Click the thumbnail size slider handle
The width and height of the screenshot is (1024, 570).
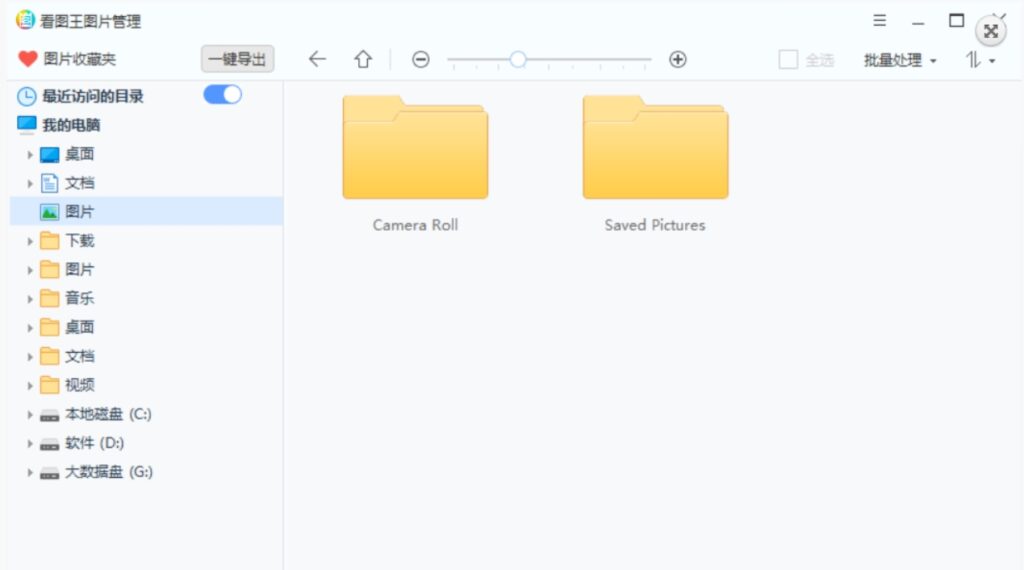518,60
